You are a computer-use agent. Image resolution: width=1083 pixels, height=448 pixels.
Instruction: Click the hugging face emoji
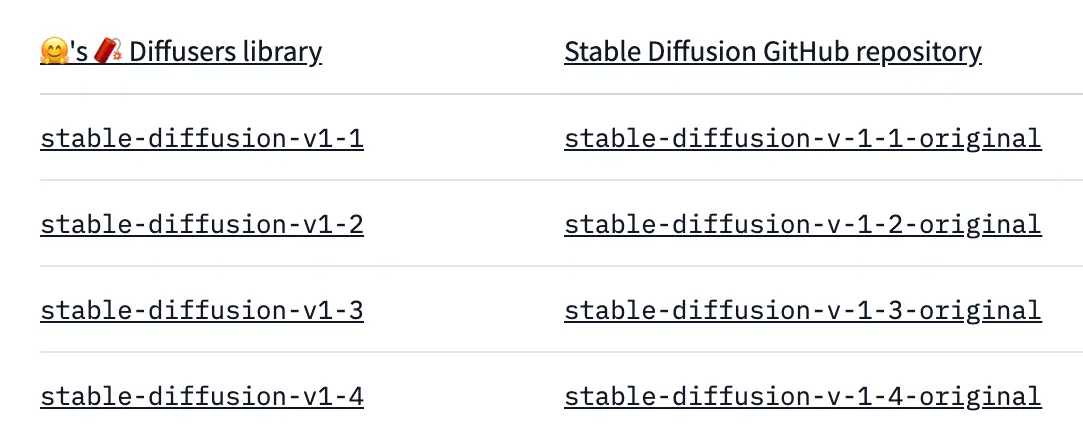click(55, 51)
